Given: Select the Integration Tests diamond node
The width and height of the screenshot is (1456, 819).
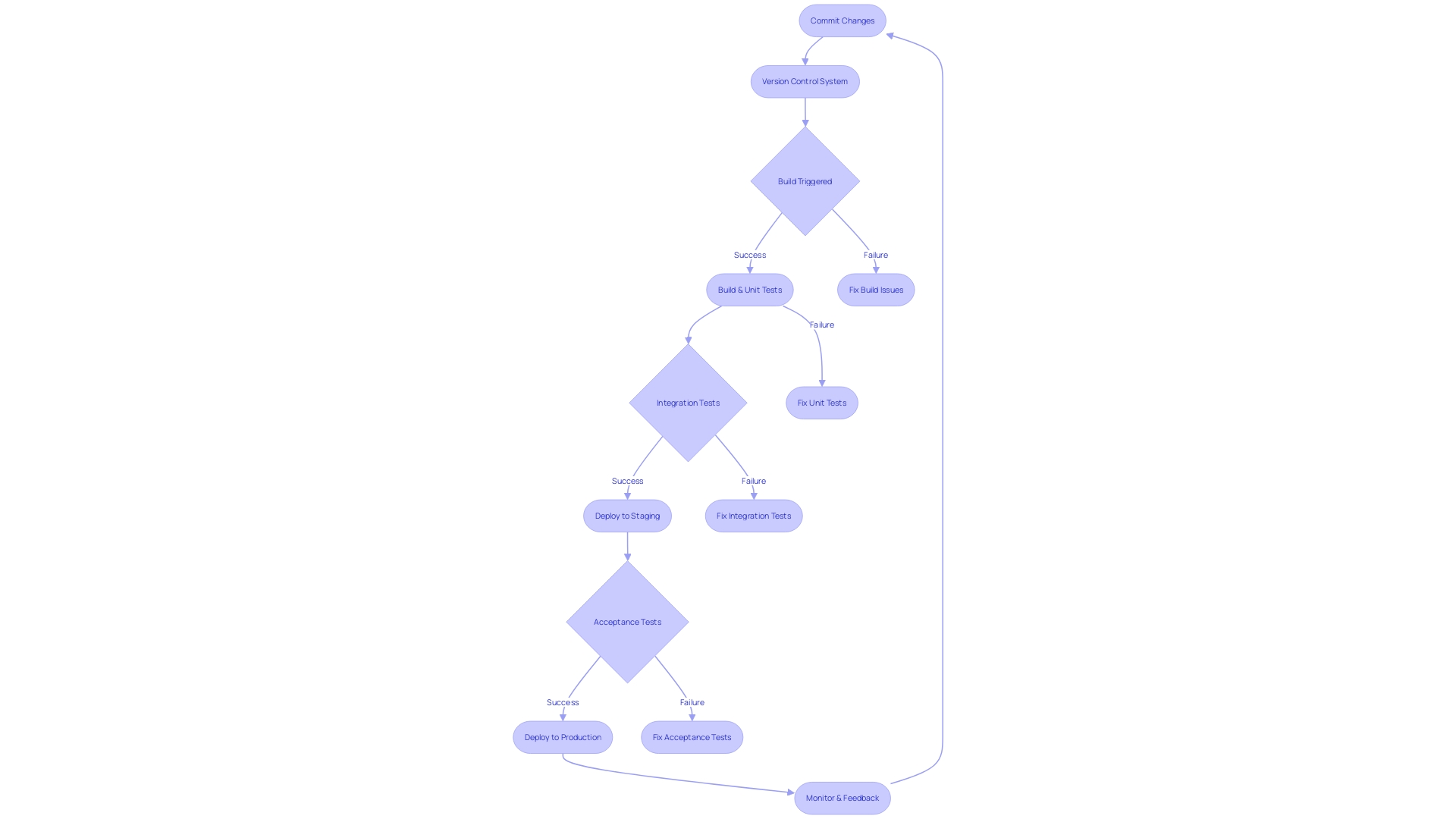Looking at the screenshot, I should tap(688, 402).
